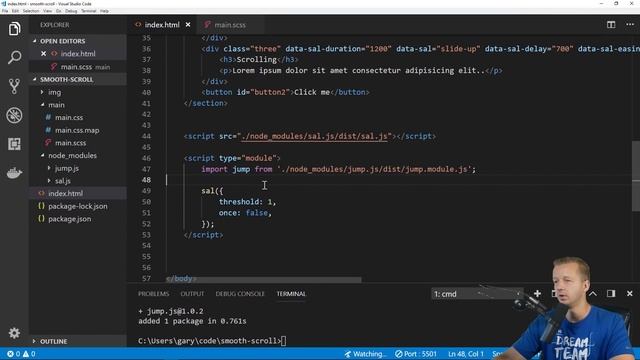Open the Terminal menu
This screenshot has width=640, height=360.
89,11
